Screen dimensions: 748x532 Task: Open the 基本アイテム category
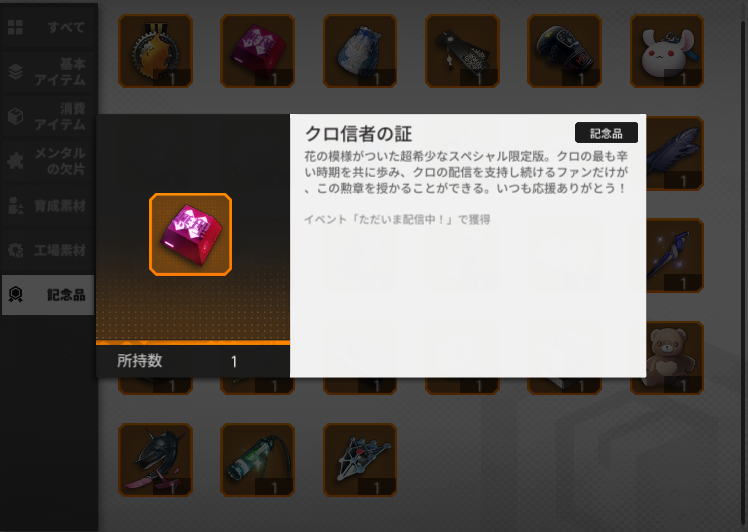[48, 72]
